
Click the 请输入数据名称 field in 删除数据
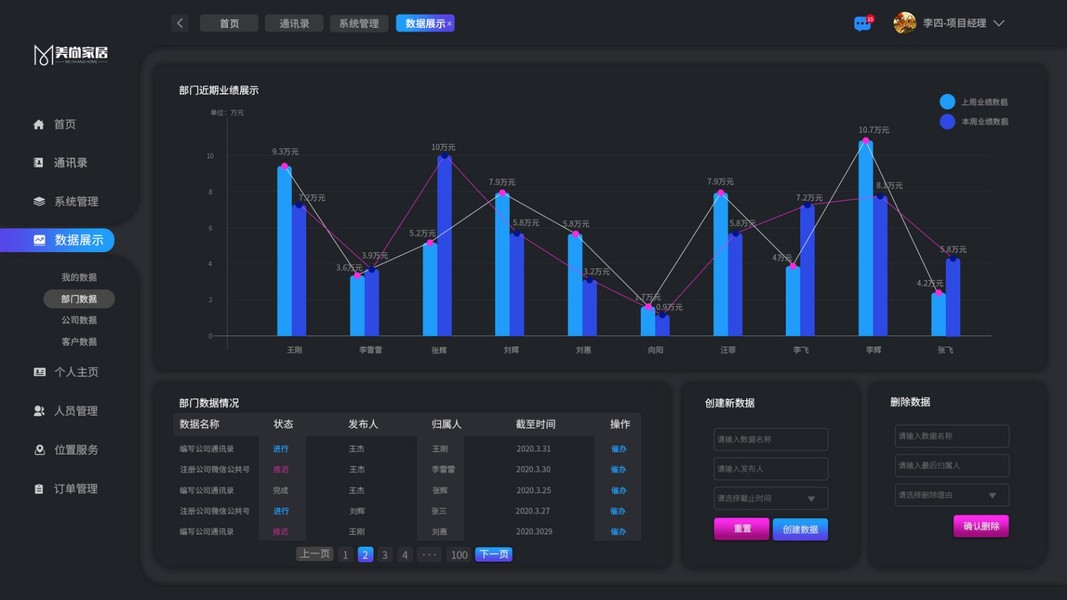(951, 436)
